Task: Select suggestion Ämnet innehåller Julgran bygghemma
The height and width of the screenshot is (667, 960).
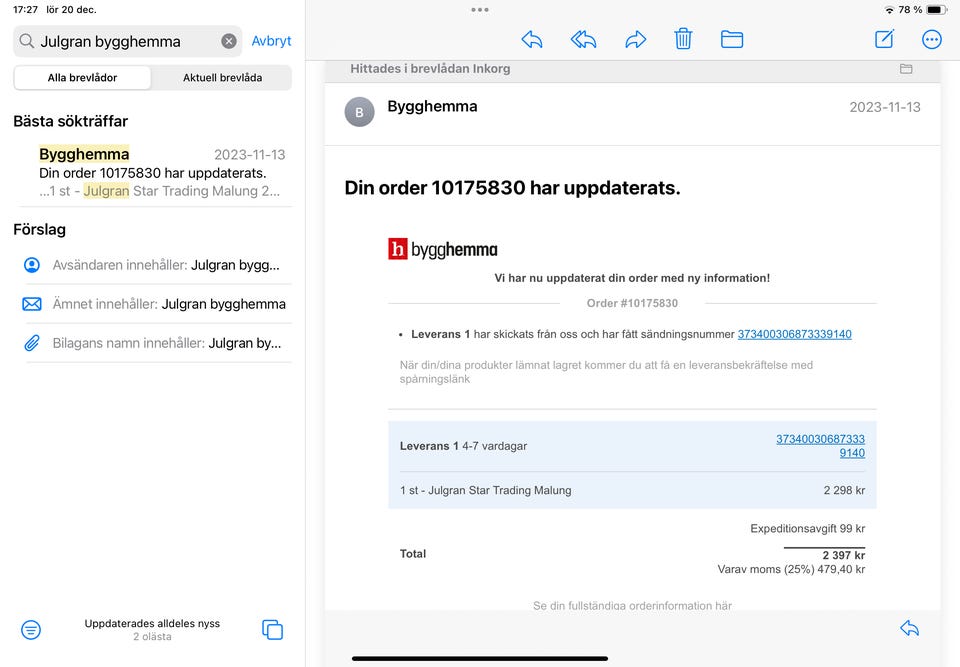Action: [158, 304]
